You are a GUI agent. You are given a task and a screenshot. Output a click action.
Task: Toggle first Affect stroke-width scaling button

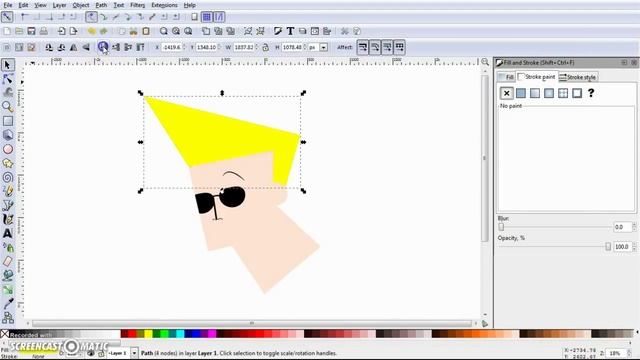(362, 47)
